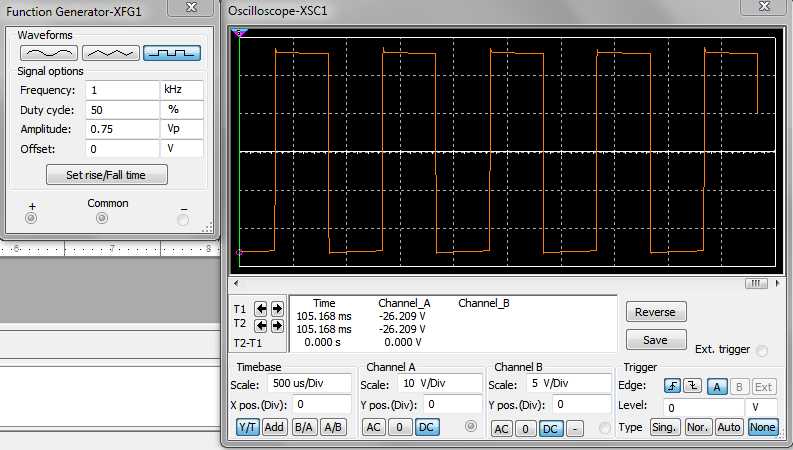793x450 pixels.
Task: Click the Reverse button
Action: tap(656, 312)
